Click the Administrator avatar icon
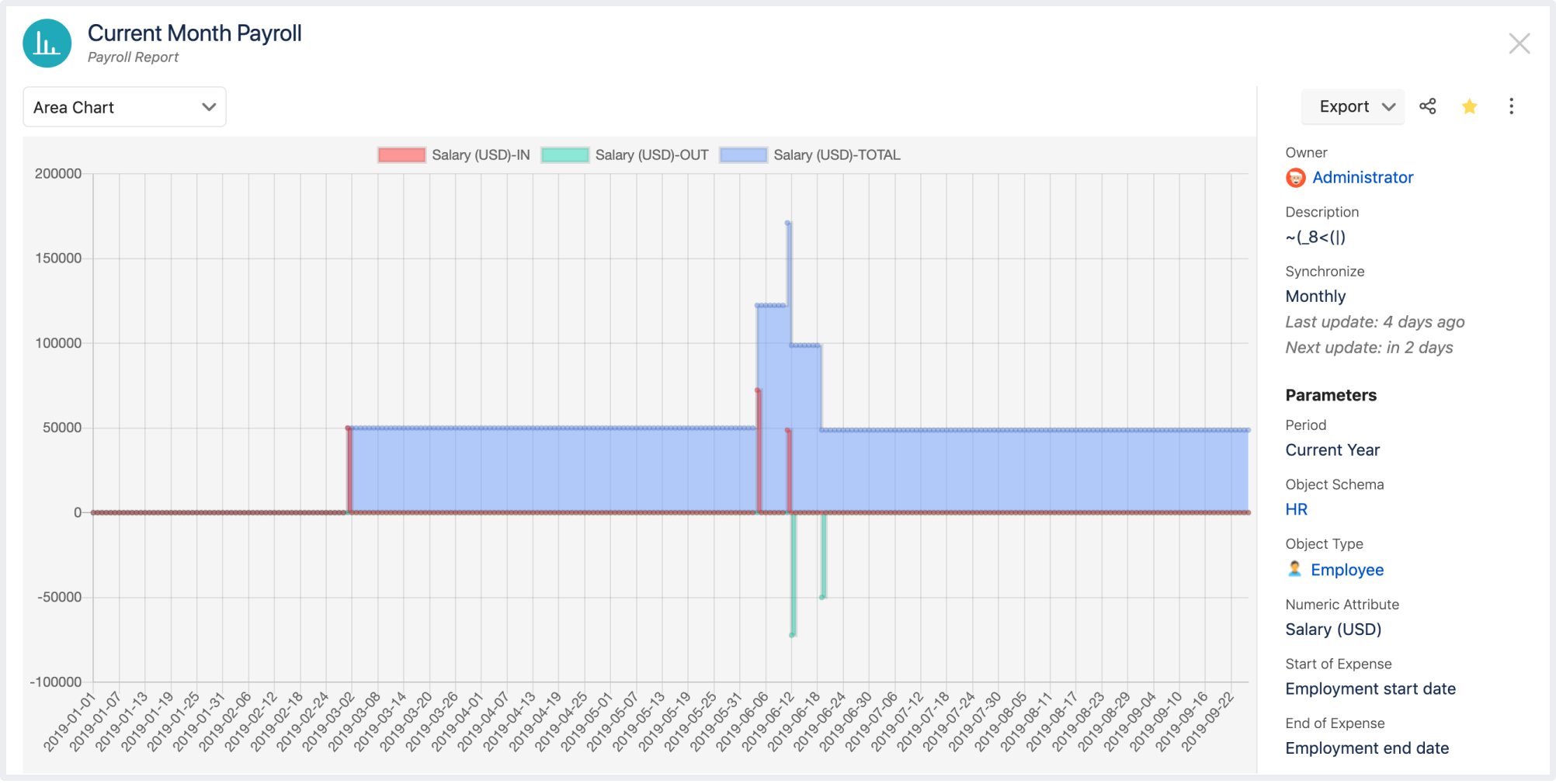This screenshot has height=784, width=1556. (1295, 178)
